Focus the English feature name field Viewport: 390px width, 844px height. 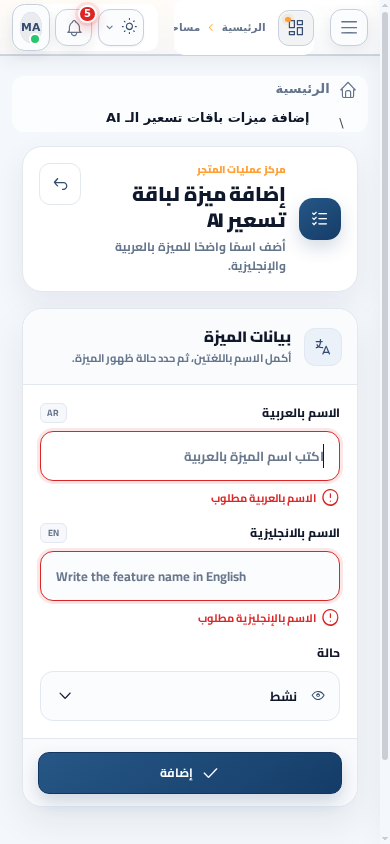point(190,576)
